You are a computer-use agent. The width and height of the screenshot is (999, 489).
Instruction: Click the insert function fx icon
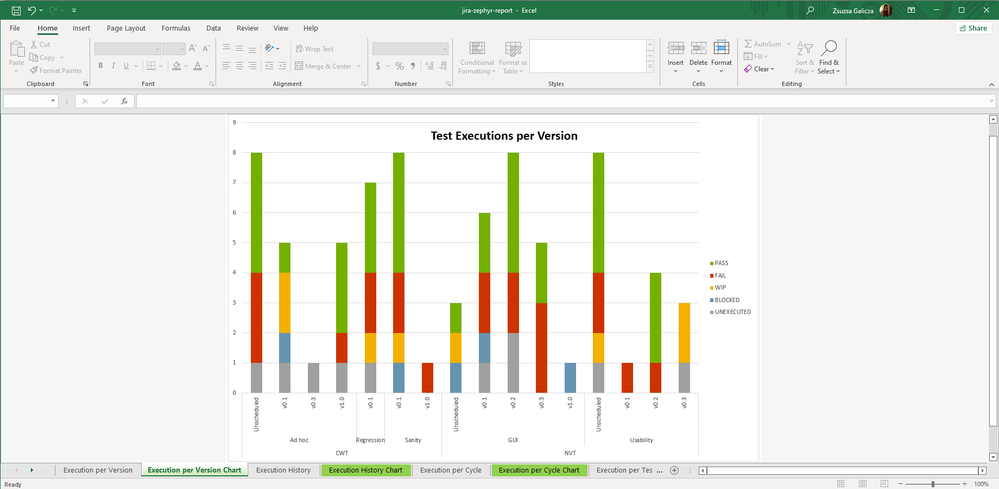[x=124, y=101]
